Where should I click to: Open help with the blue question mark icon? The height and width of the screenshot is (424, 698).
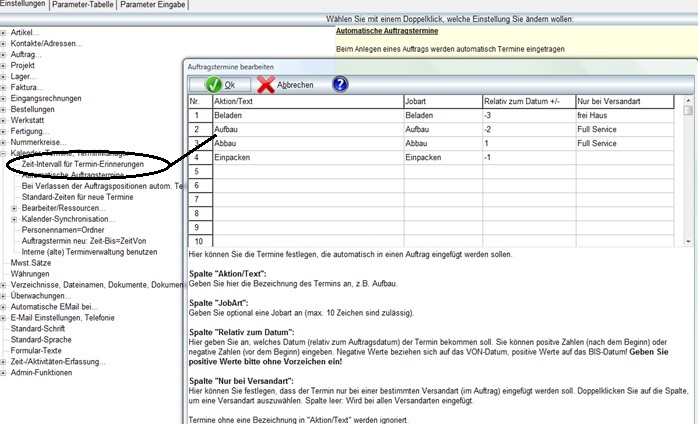340,84
